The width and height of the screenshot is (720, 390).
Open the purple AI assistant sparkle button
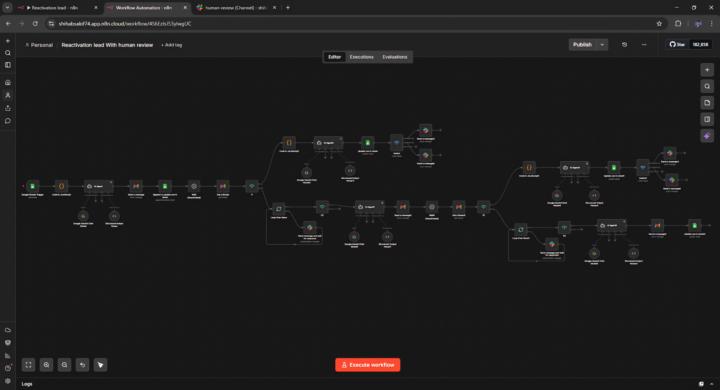(x=707, y=136)
